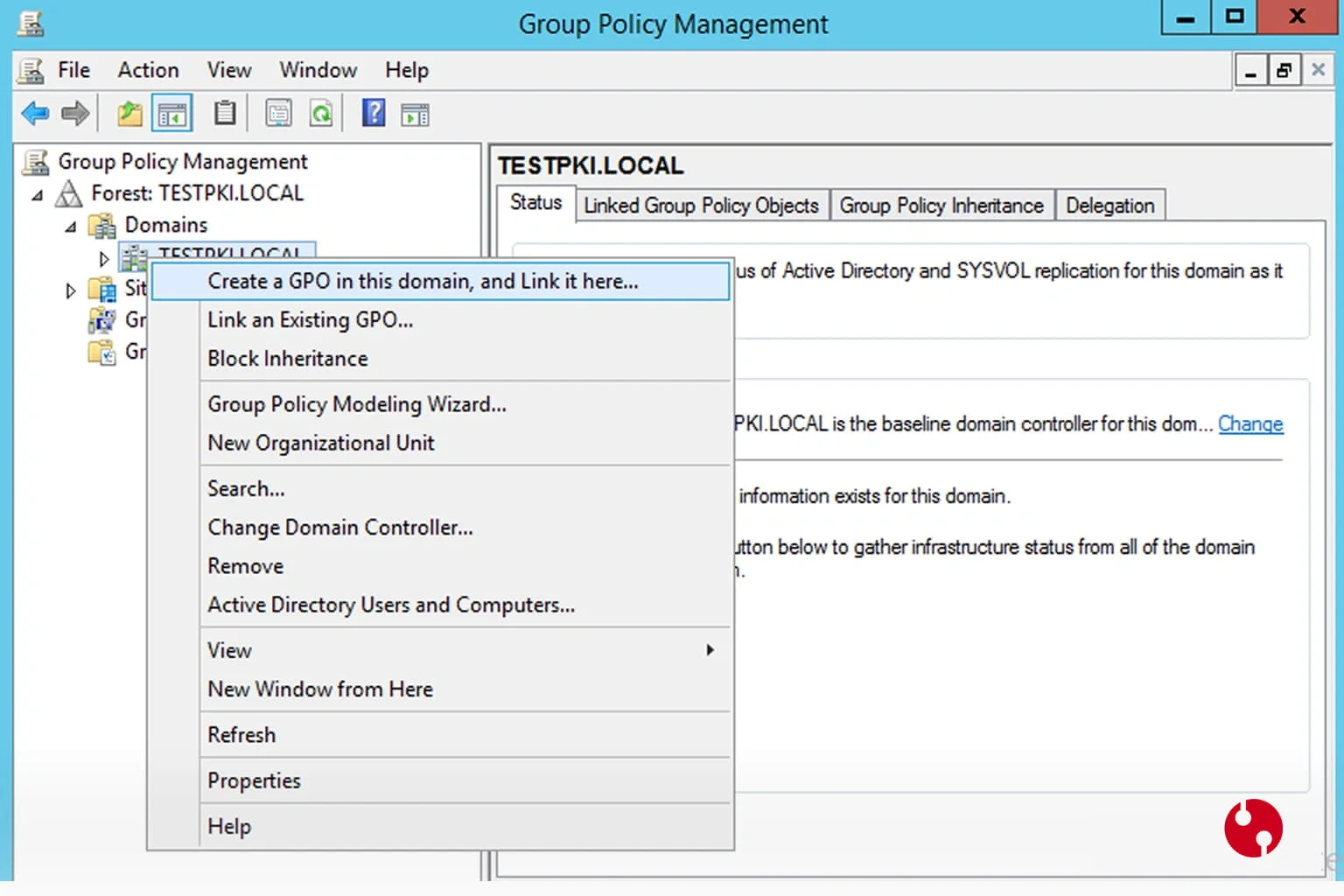Click the Change link for baseline domain controller
Viewport: 1344px width, 896px height.
1250,423
